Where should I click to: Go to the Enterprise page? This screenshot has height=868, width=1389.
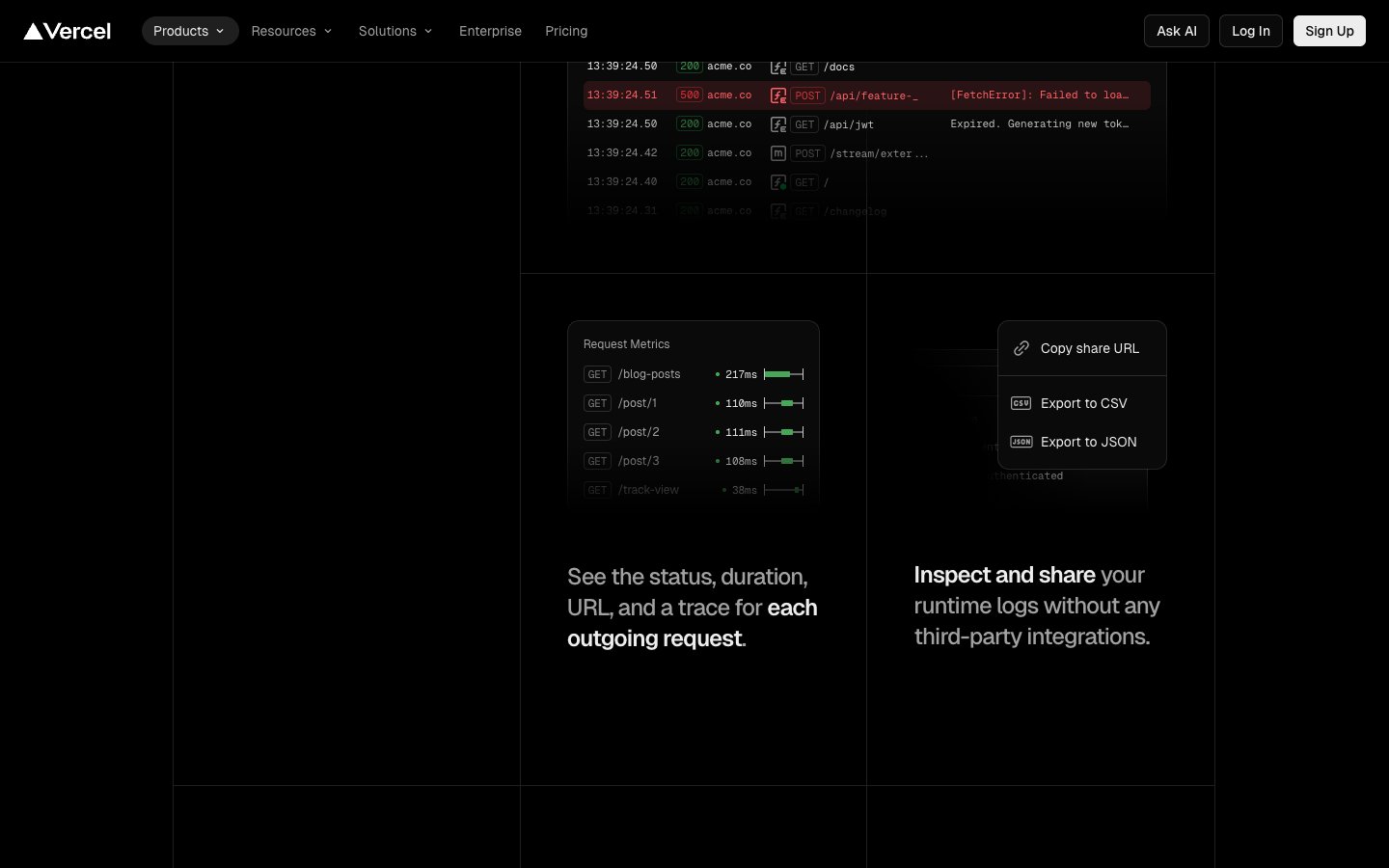point(490,31)
